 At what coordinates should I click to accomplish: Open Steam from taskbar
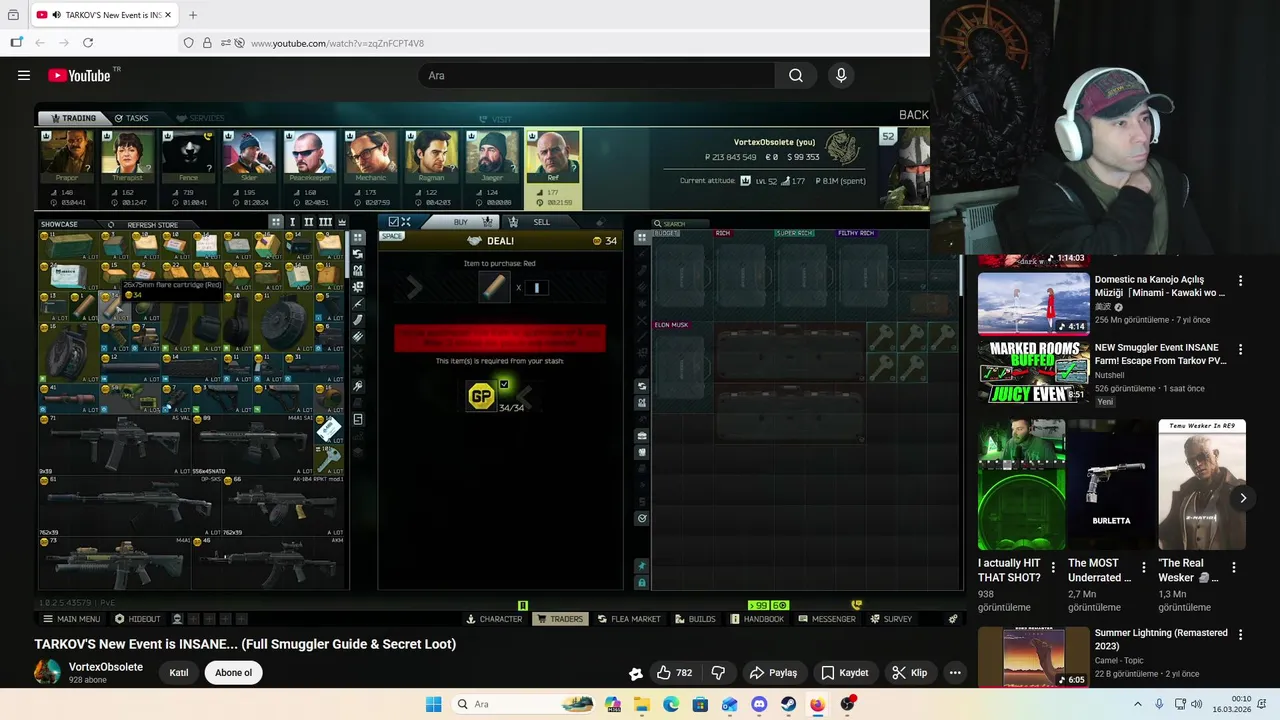[789, 704]
